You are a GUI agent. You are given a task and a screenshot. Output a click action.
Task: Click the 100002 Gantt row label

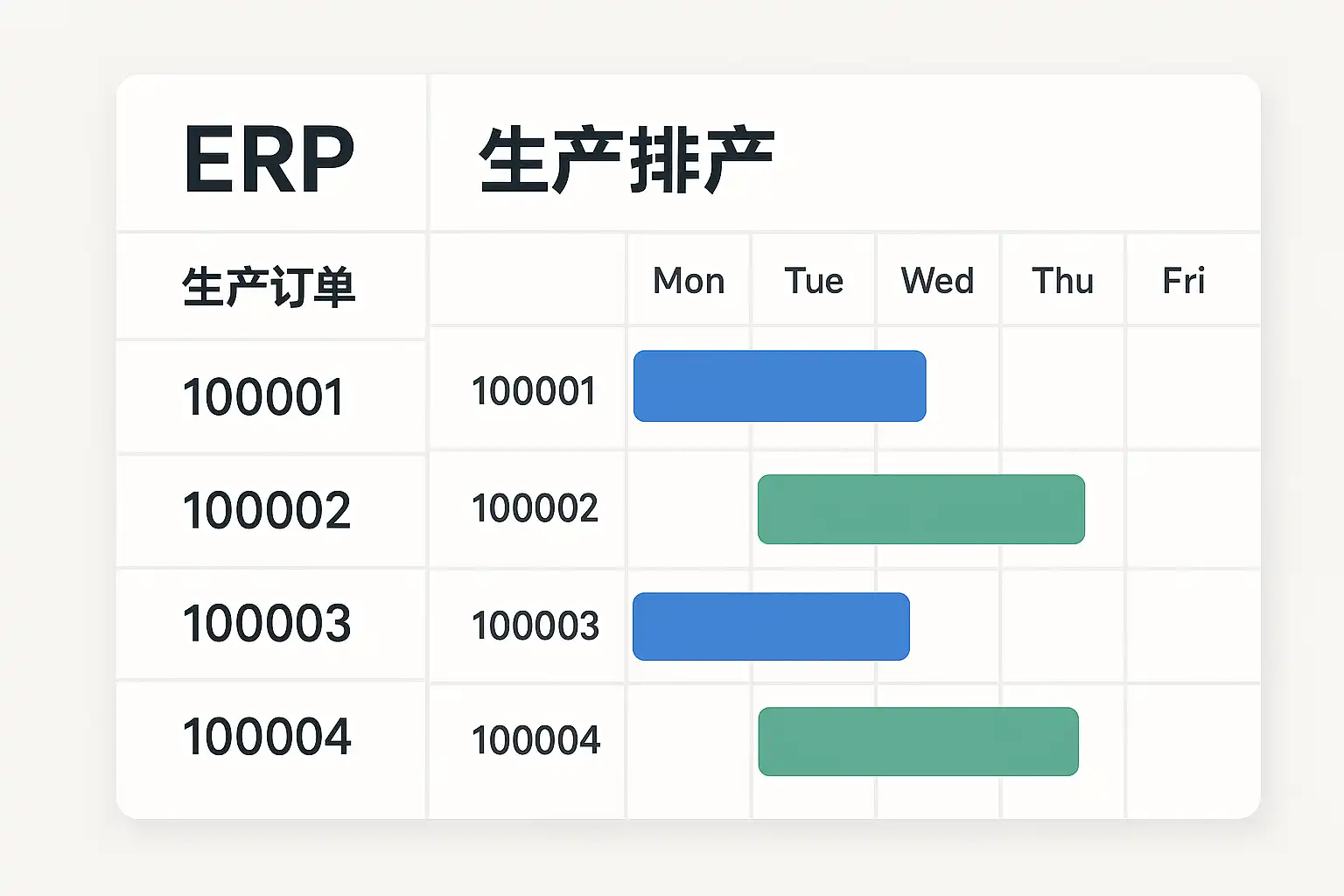click(535, 507)
